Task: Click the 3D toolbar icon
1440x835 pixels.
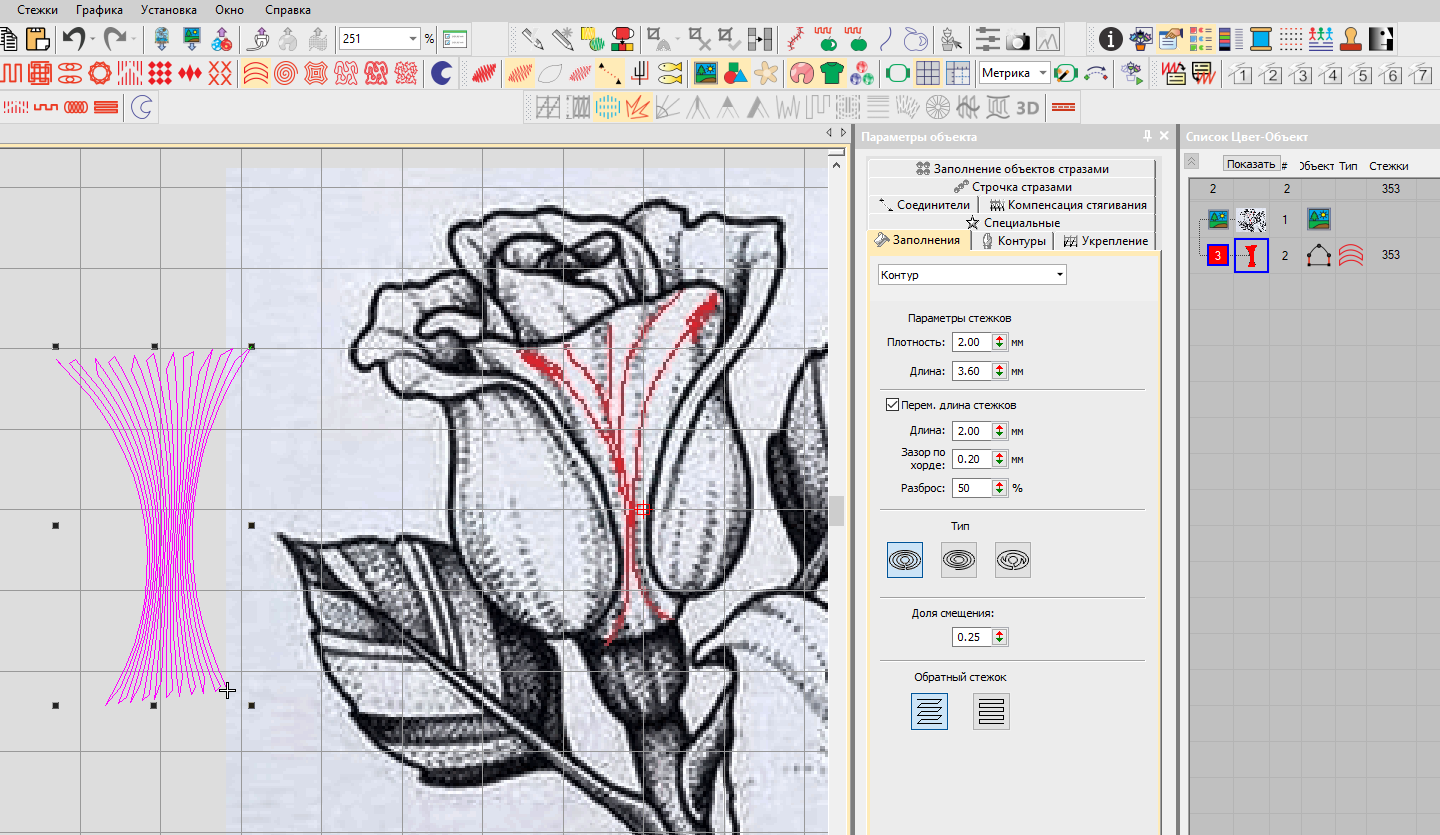Action: (x=1027, y=107)
